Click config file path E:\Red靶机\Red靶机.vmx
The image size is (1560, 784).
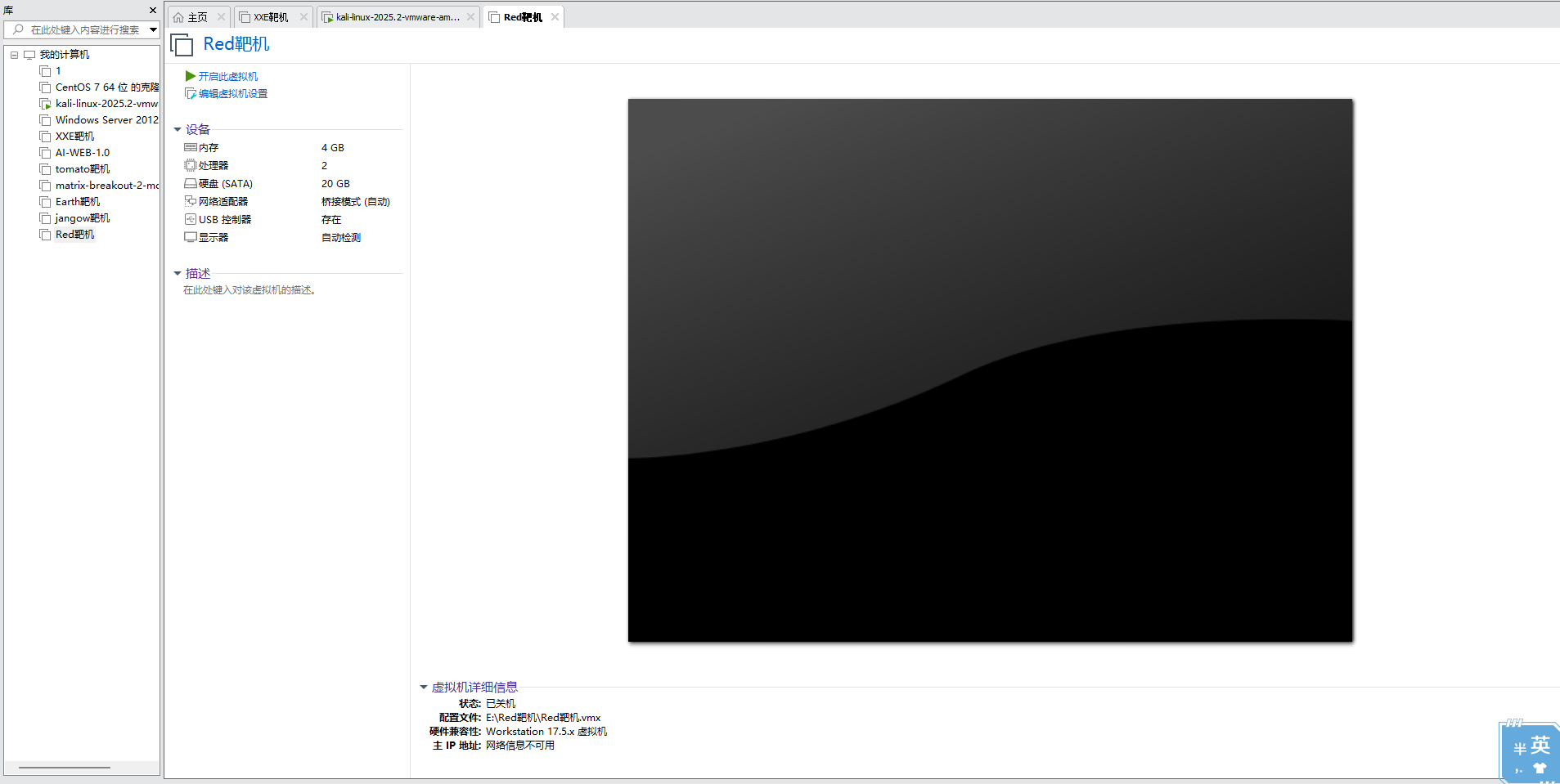543,718
